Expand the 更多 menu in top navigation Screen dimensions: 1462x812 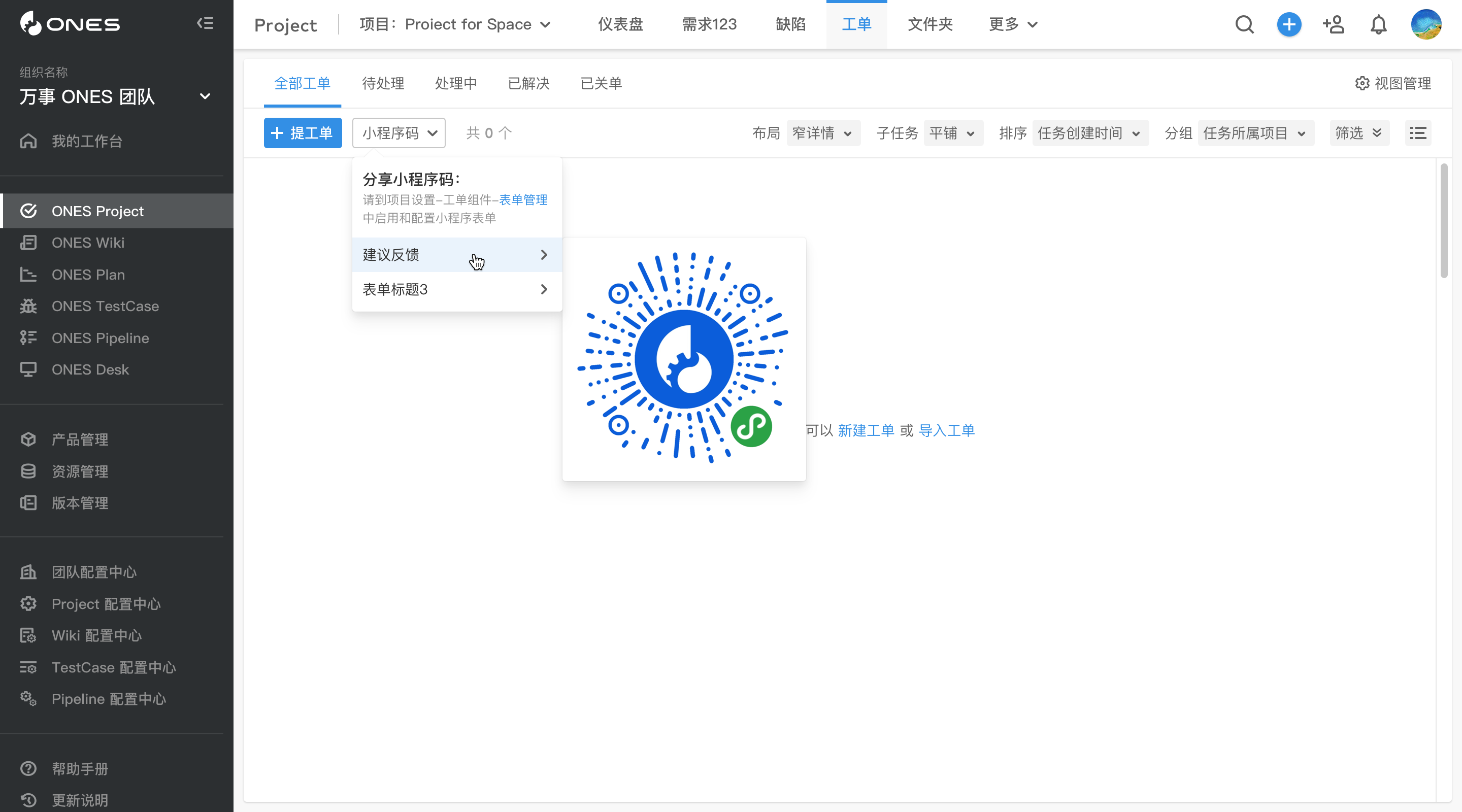click(x=1013, y=24)
